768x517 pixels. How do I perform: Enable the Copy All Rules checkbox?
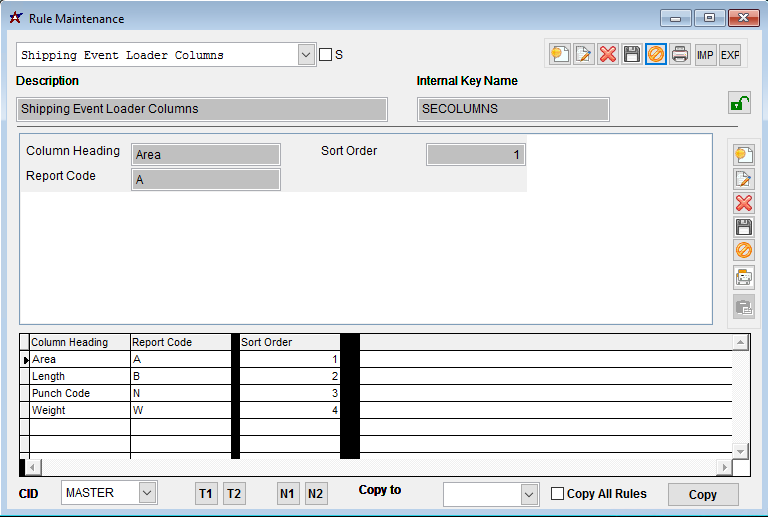(x=557, y=494)
